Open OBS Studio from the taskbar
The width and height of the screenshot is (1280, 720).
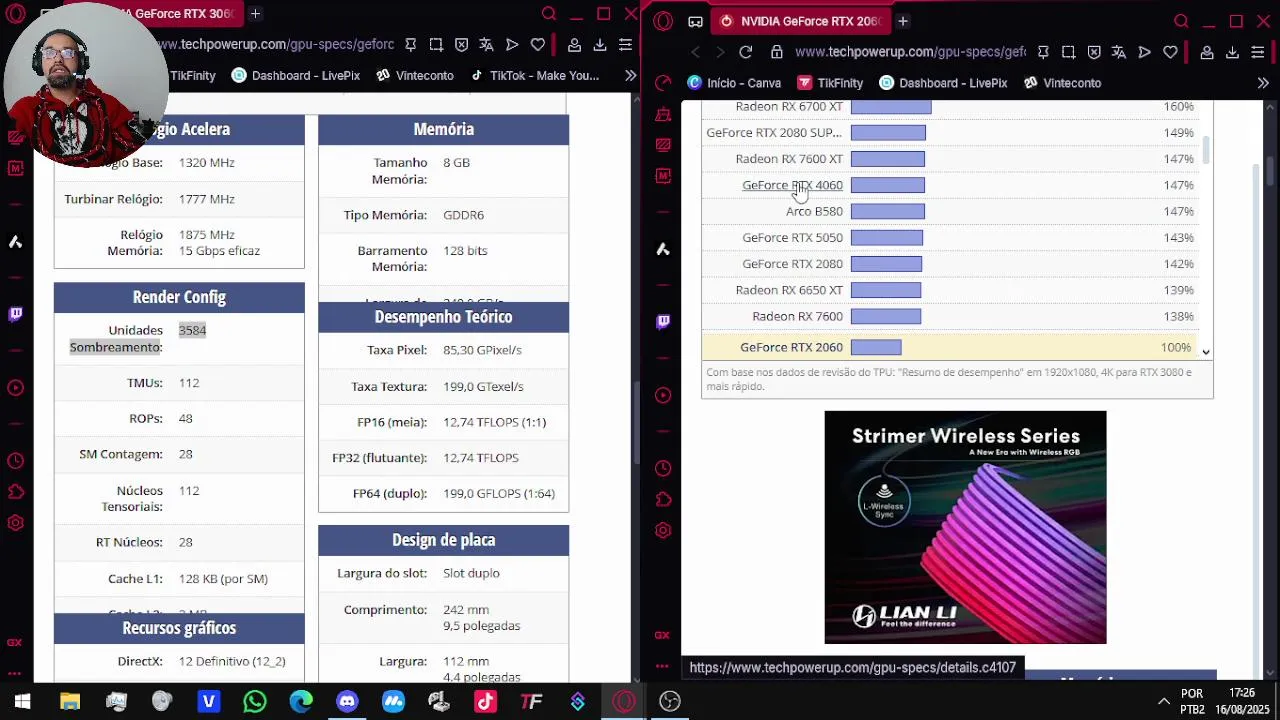pyautogui.click(x=670, y=702)
